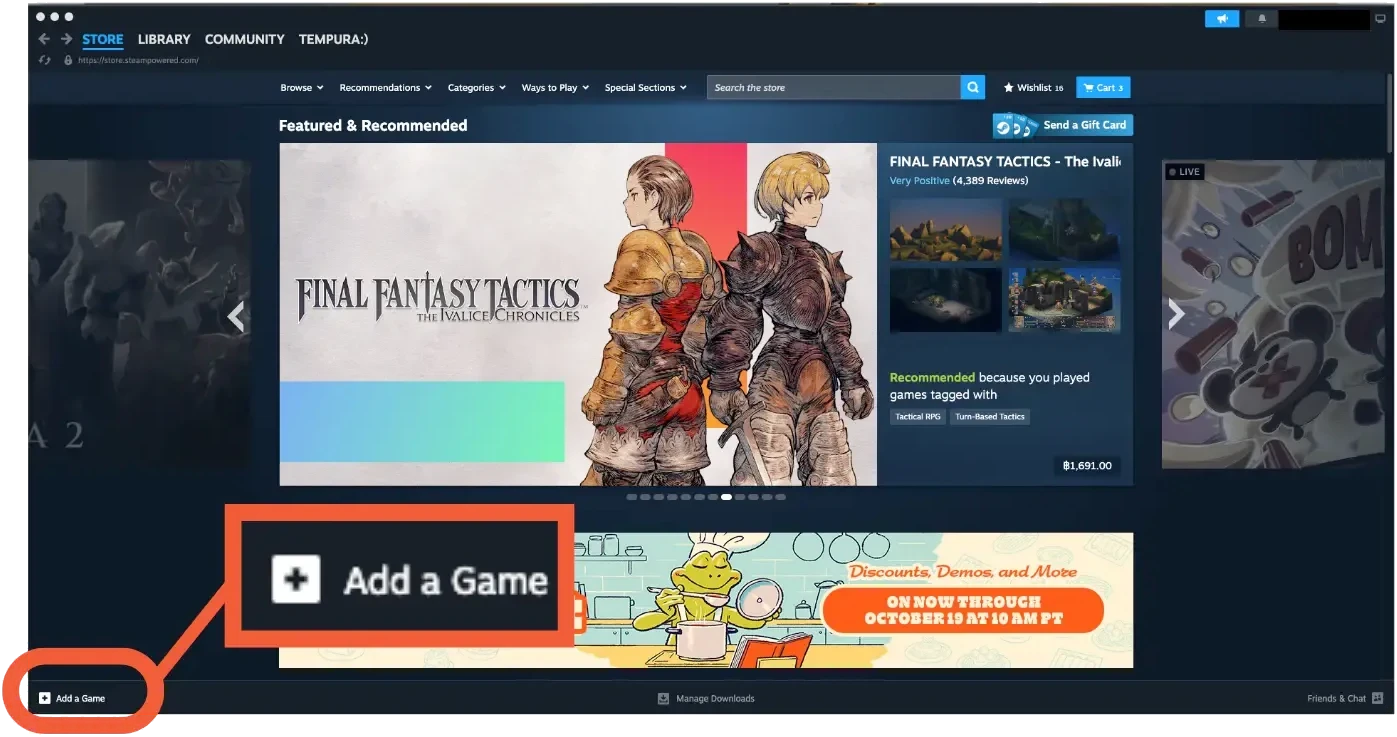Screen dimensions: 1397x737
Task: Click the Tactical RPG tag
Action: coord(918,417)
